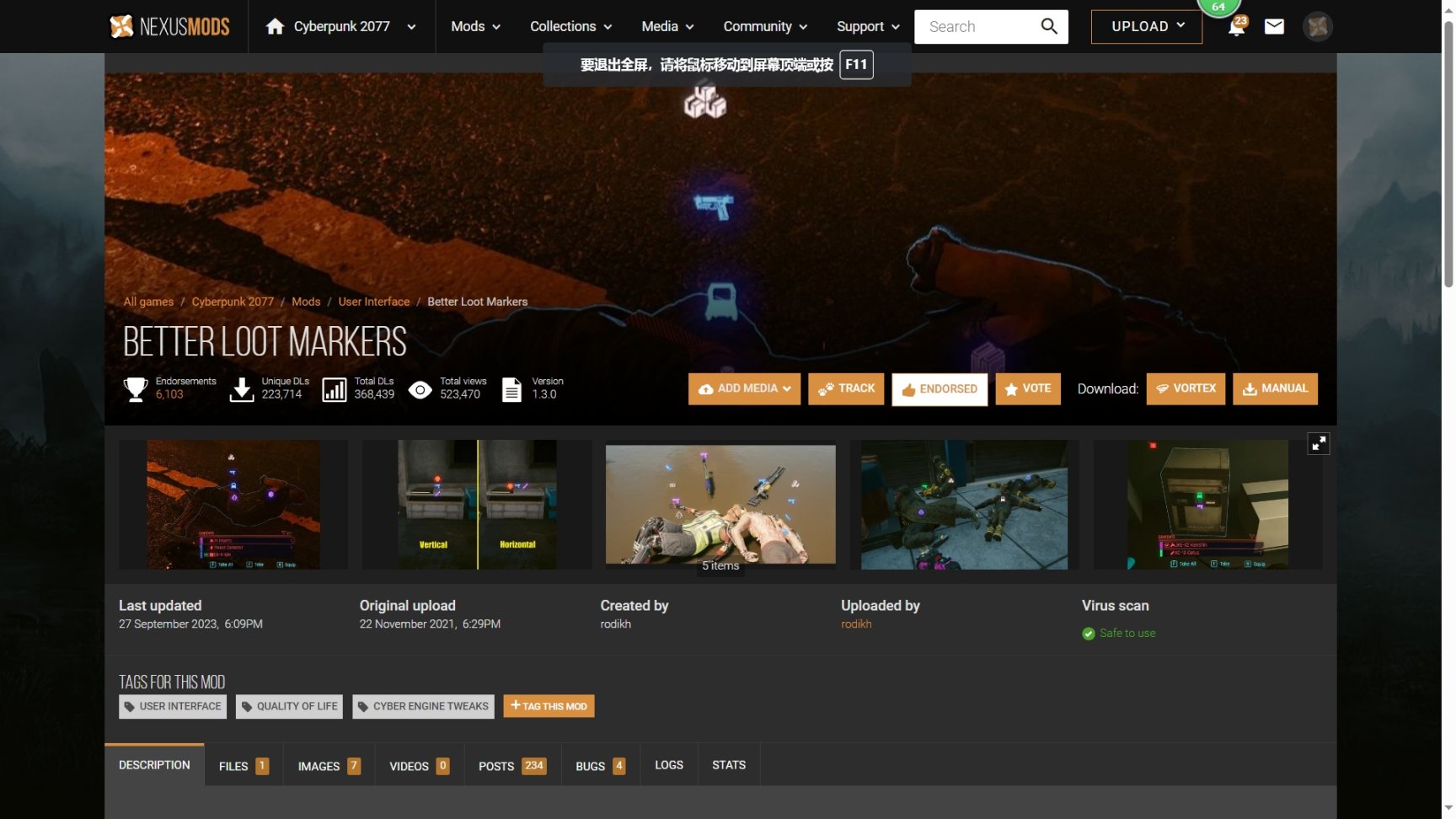1456x819 pixels.
Task: Select the Quality of Life tag
Action: click(289, 706)
